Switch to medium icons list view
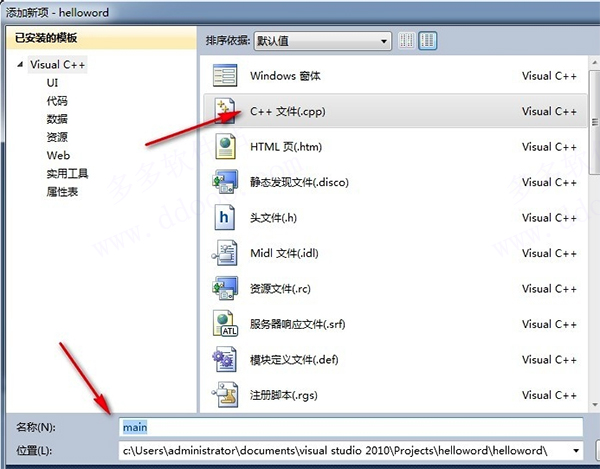Screen dimensions: 600x469 point(427,41)
